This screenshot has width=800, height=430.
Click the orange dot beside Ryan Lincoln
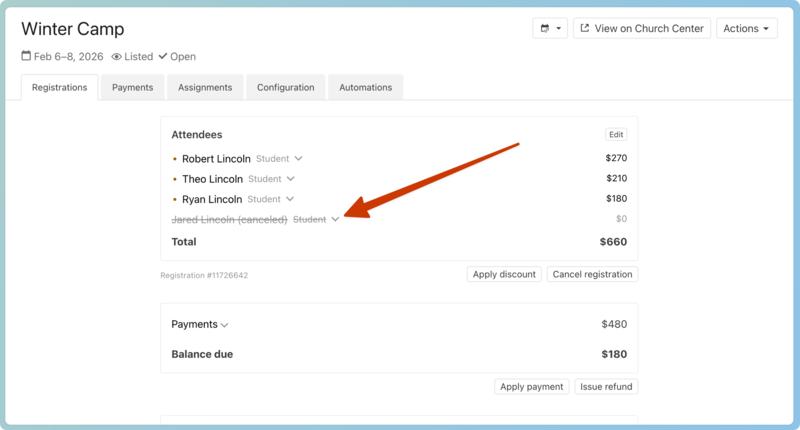175,200
